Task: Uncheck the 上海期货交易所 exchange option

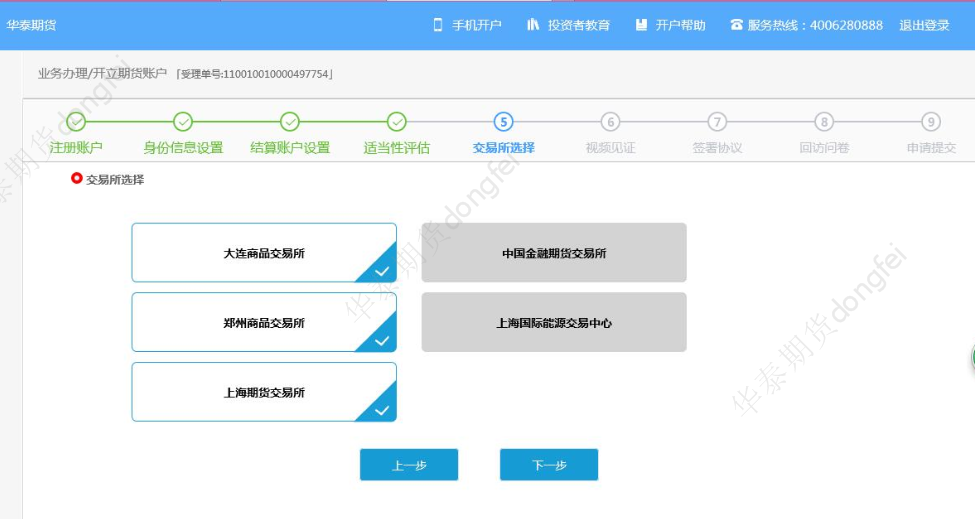Action: pyautogui.click(x=264, y=392)
